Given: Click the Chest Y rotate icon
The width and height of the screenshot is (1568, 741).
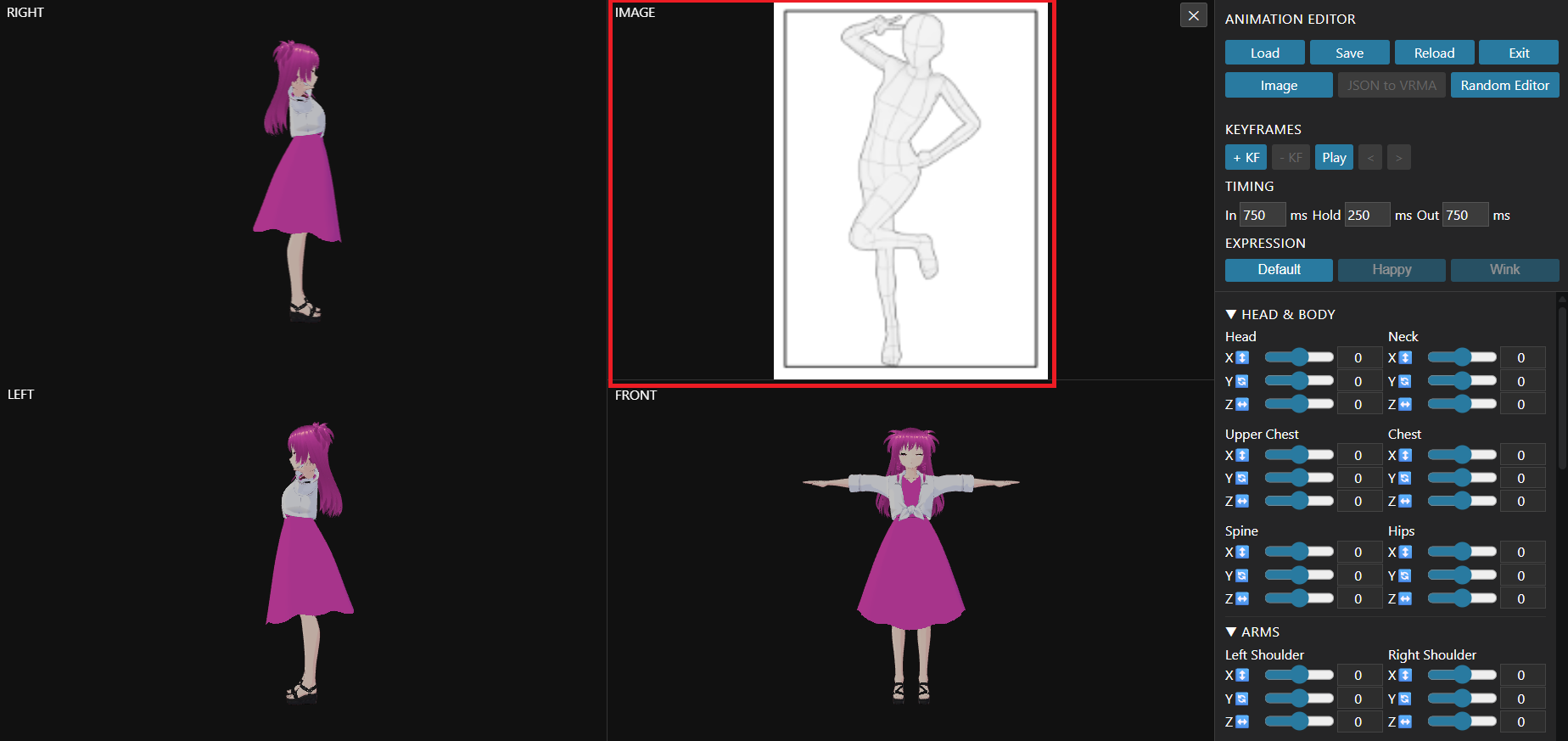Looking at the screenshot, I should point(1405,478).
